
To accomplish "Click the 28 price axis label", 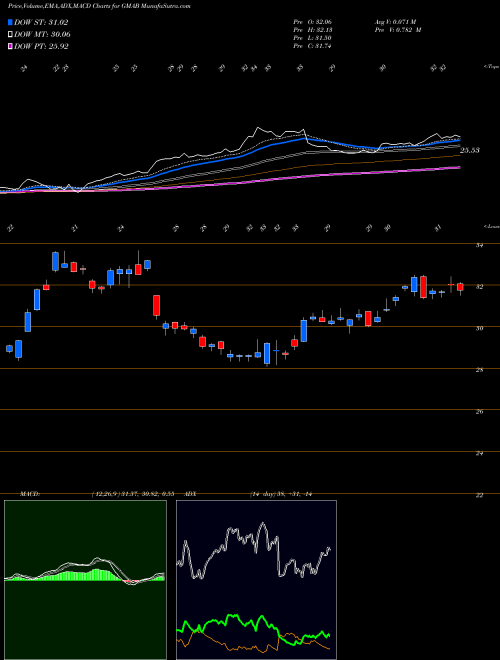I will click(479, 370).
